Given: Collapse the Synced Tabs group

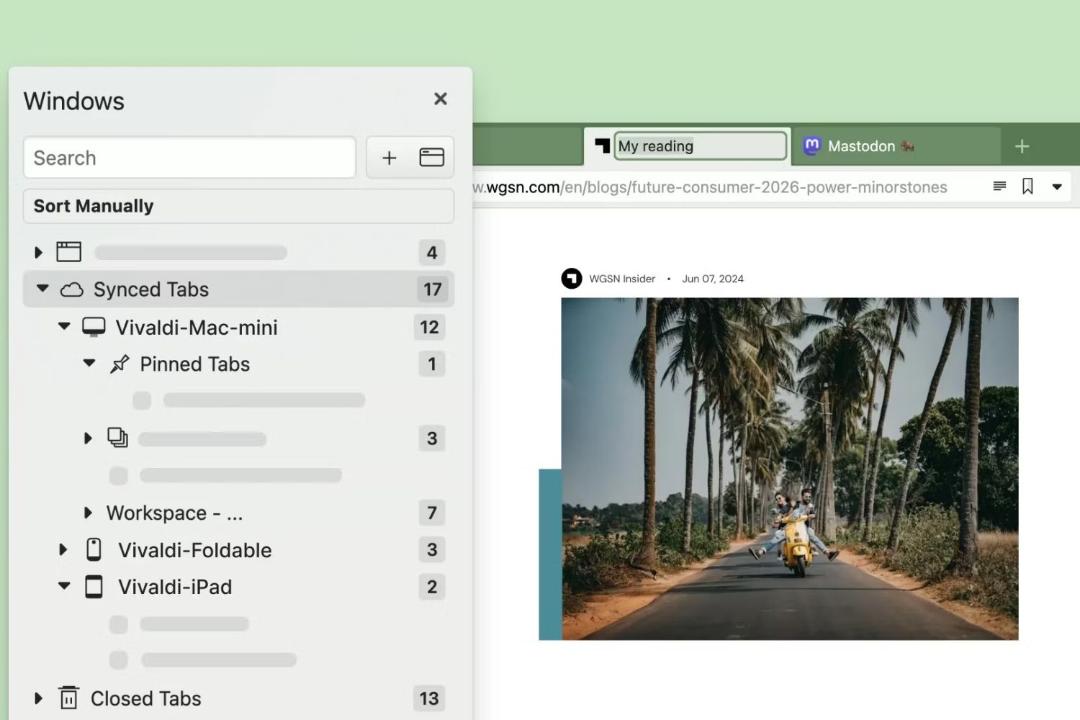Looking at the screenshot, I should coord(43,288).
